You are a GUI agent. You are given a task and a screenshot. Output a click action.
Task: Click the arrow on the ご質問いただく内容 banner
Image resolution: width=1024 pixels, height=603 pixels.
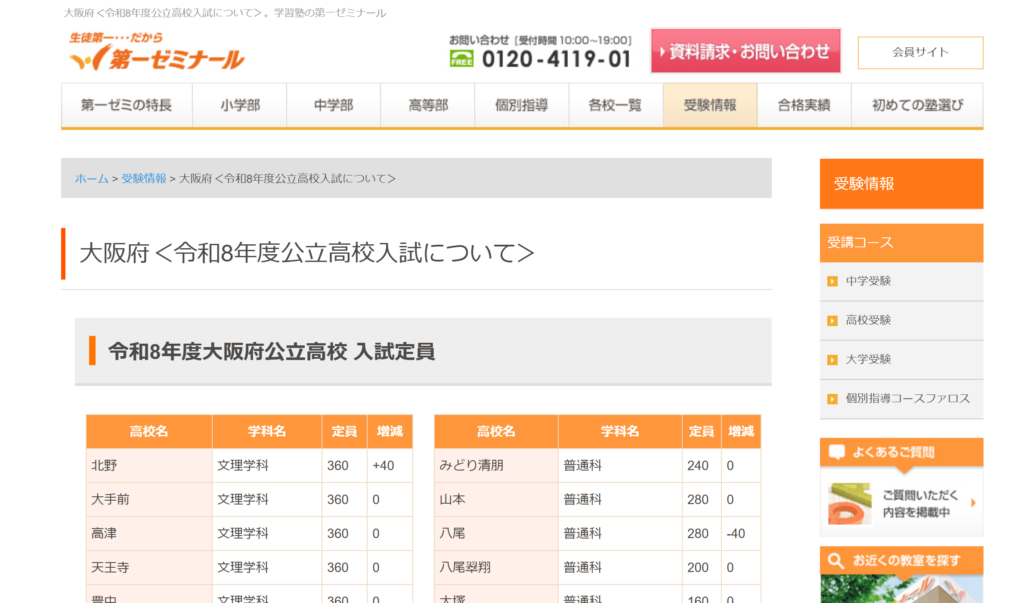pos(973,503)
